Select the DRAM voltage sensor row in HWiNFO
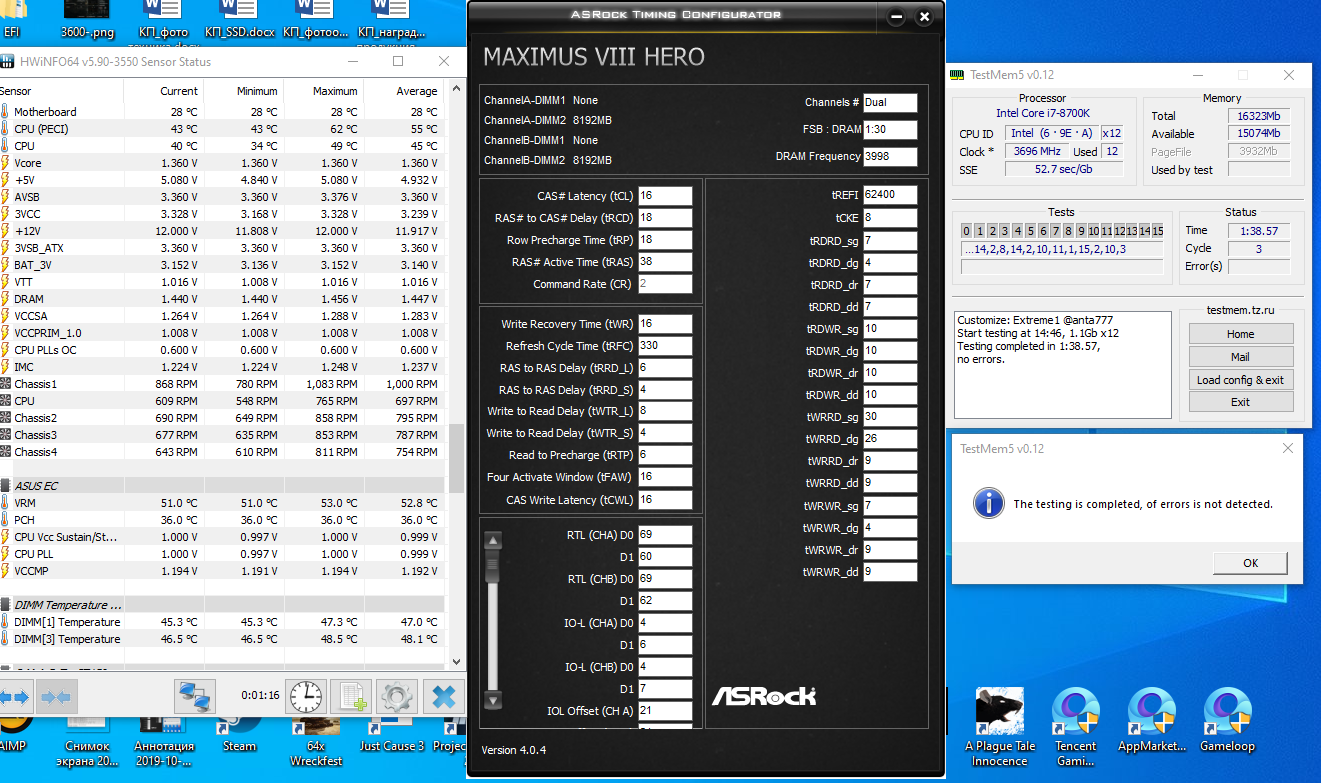Image resolution: width=1321 pixels, height=783 pixels. 222,299
